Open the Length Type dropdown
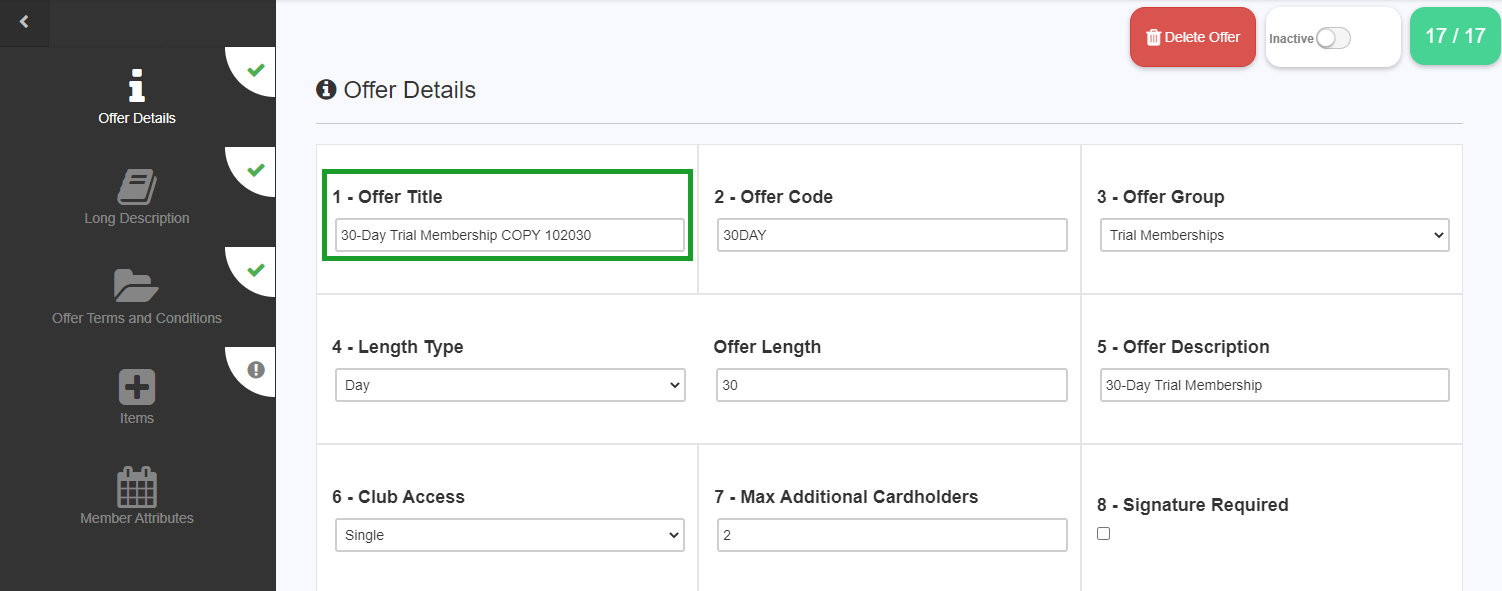This screenshot has width=1502, height=591. 510,385
